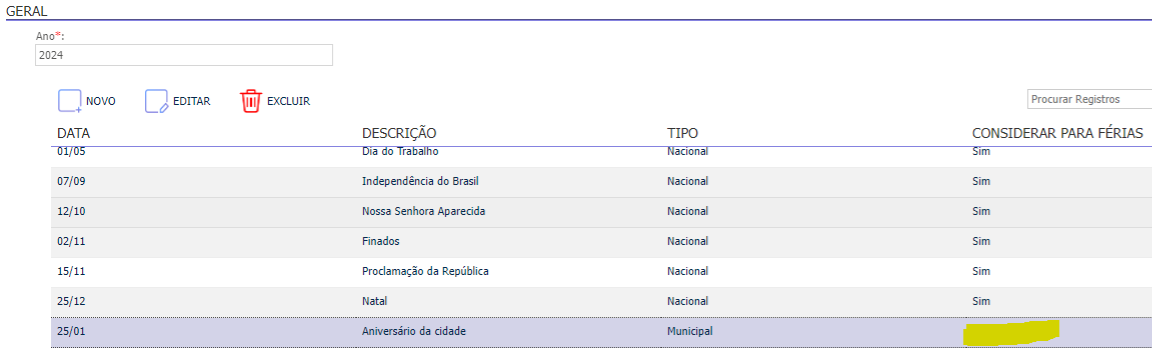Sort by the DATA column header

click(73, 134)
